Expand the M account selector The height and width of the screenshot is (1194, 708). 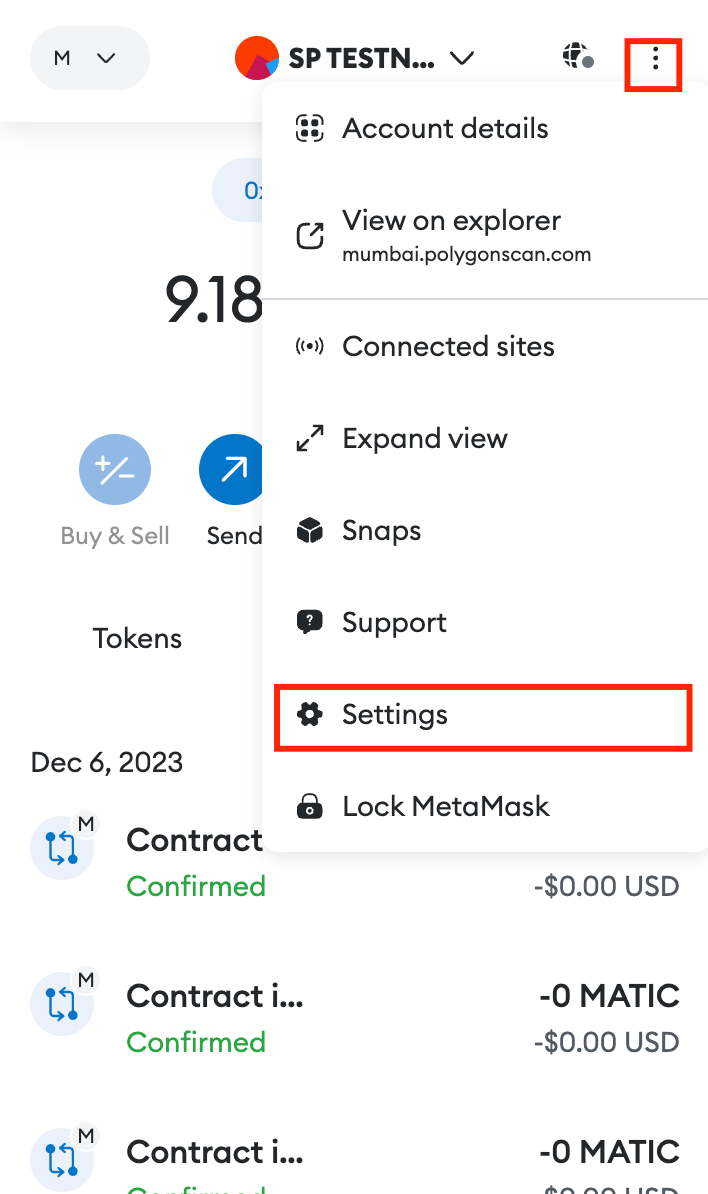point(89,58)
